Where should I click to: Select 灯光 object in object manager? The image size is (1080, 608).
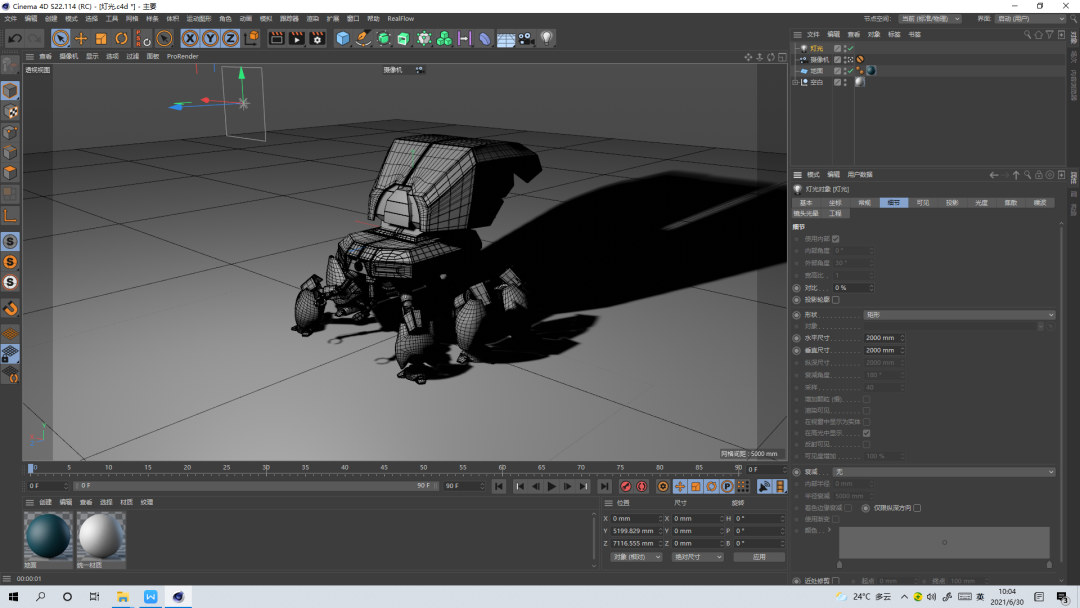pyautogui.click(x=816, y=48)
